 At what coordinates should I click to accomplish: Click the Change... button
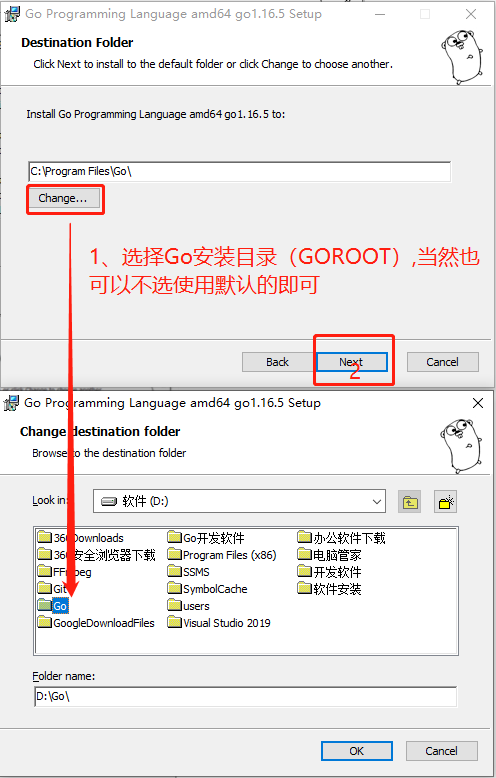(63, 198)
